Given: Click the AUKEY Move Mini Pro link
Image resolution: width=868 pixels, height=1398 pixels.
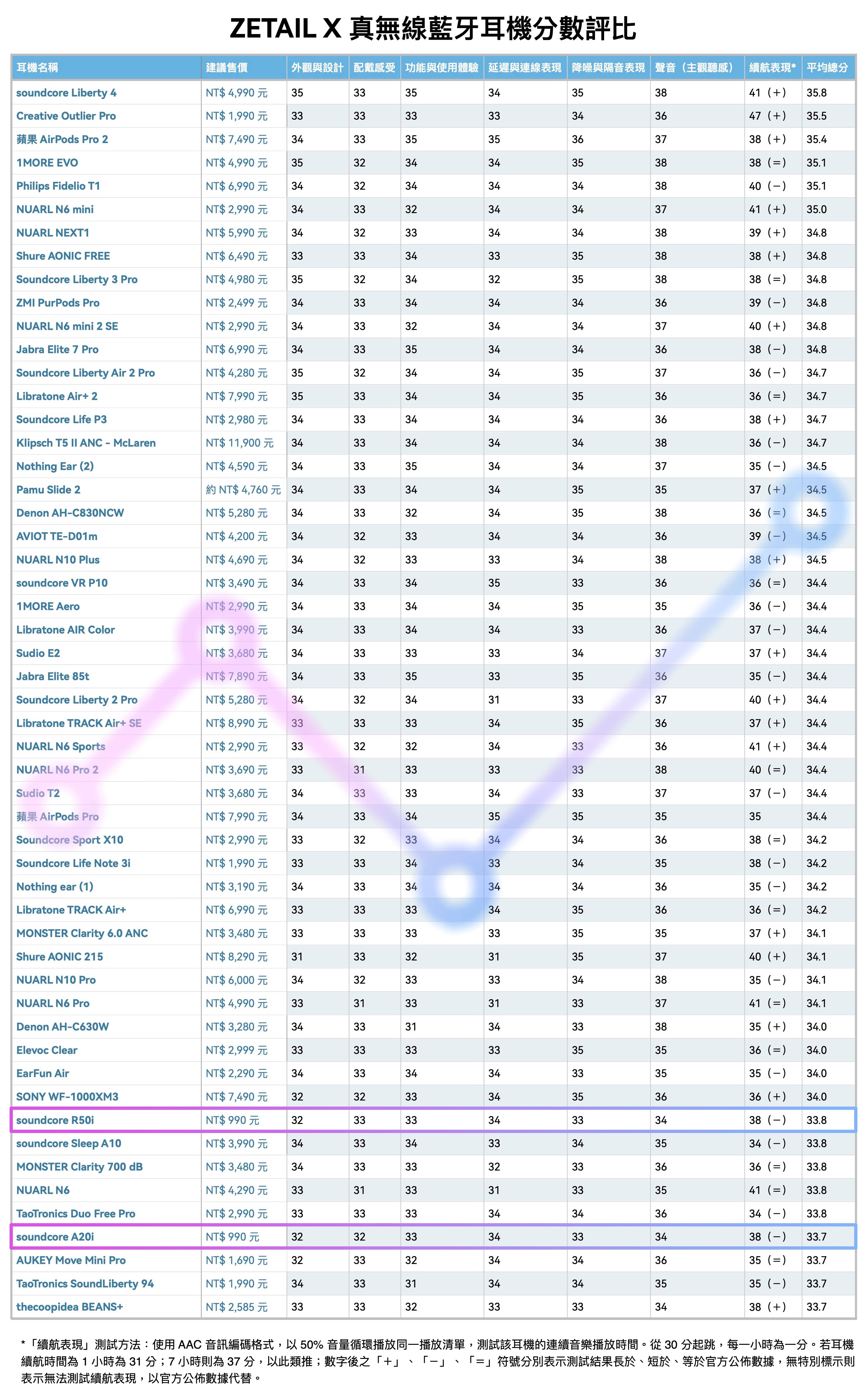Looking at the screenshot, I should pos(71,1260).
